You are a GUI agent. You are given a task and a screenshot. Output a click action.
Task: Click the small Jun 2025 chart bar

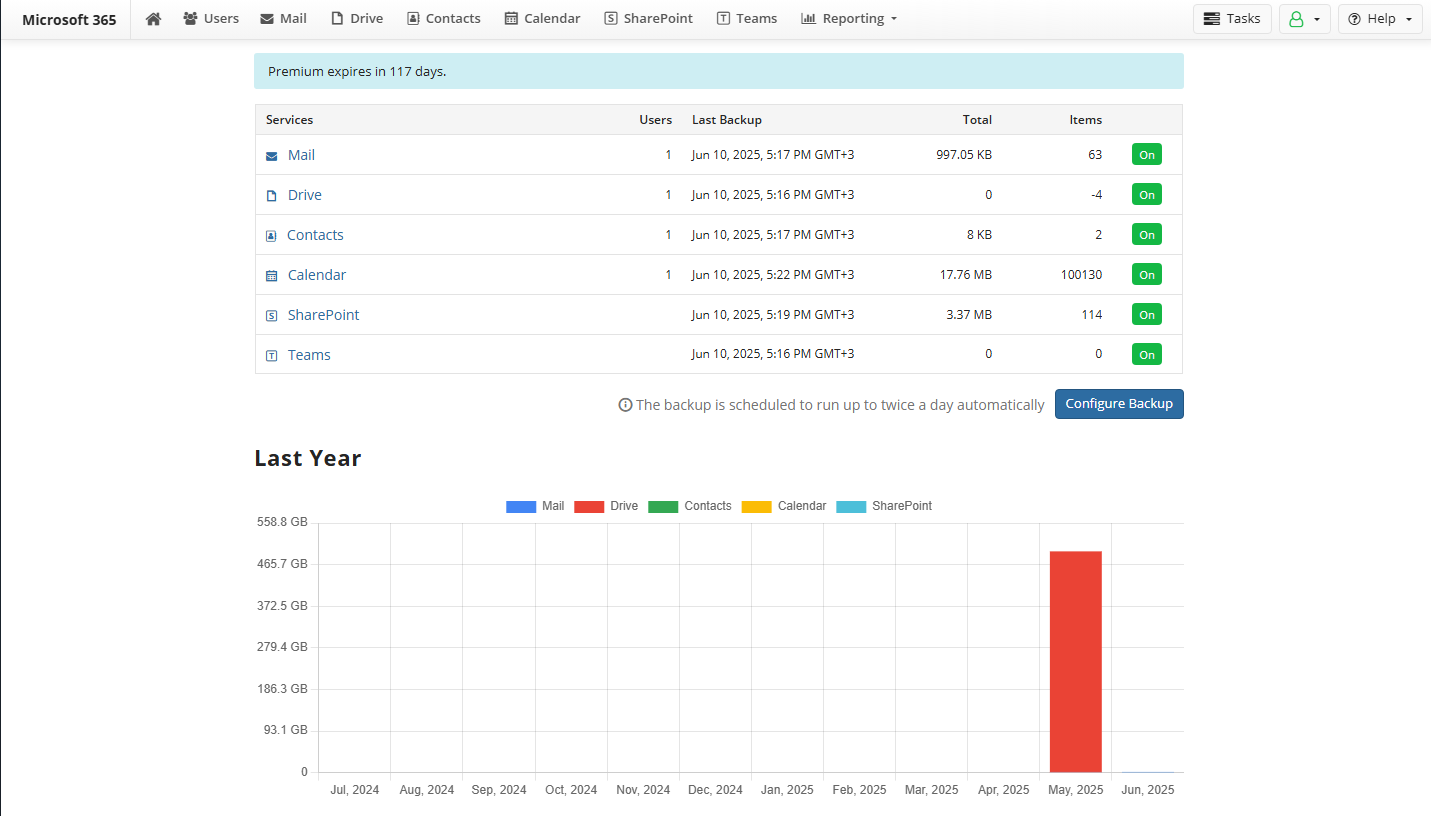(1147, 771)
